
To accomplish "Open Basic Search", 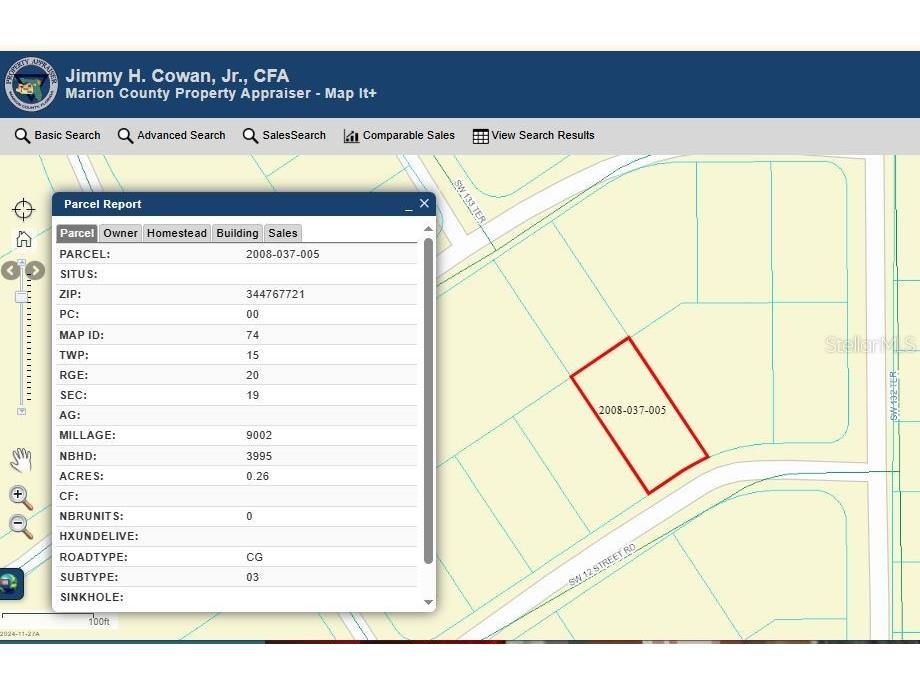I will 58,136.
